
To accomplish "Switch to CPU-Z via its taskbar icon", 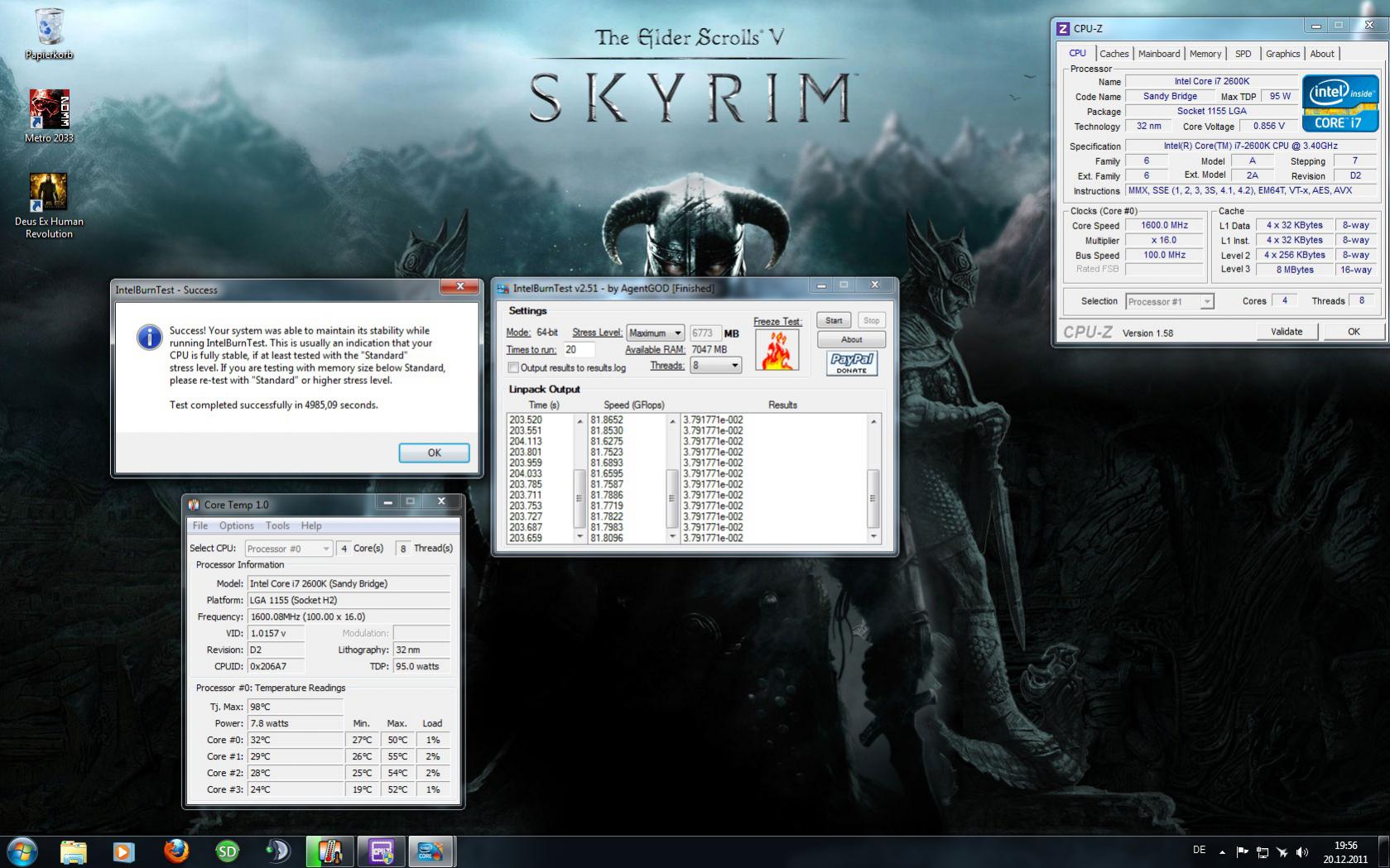I will click(381, 851).
